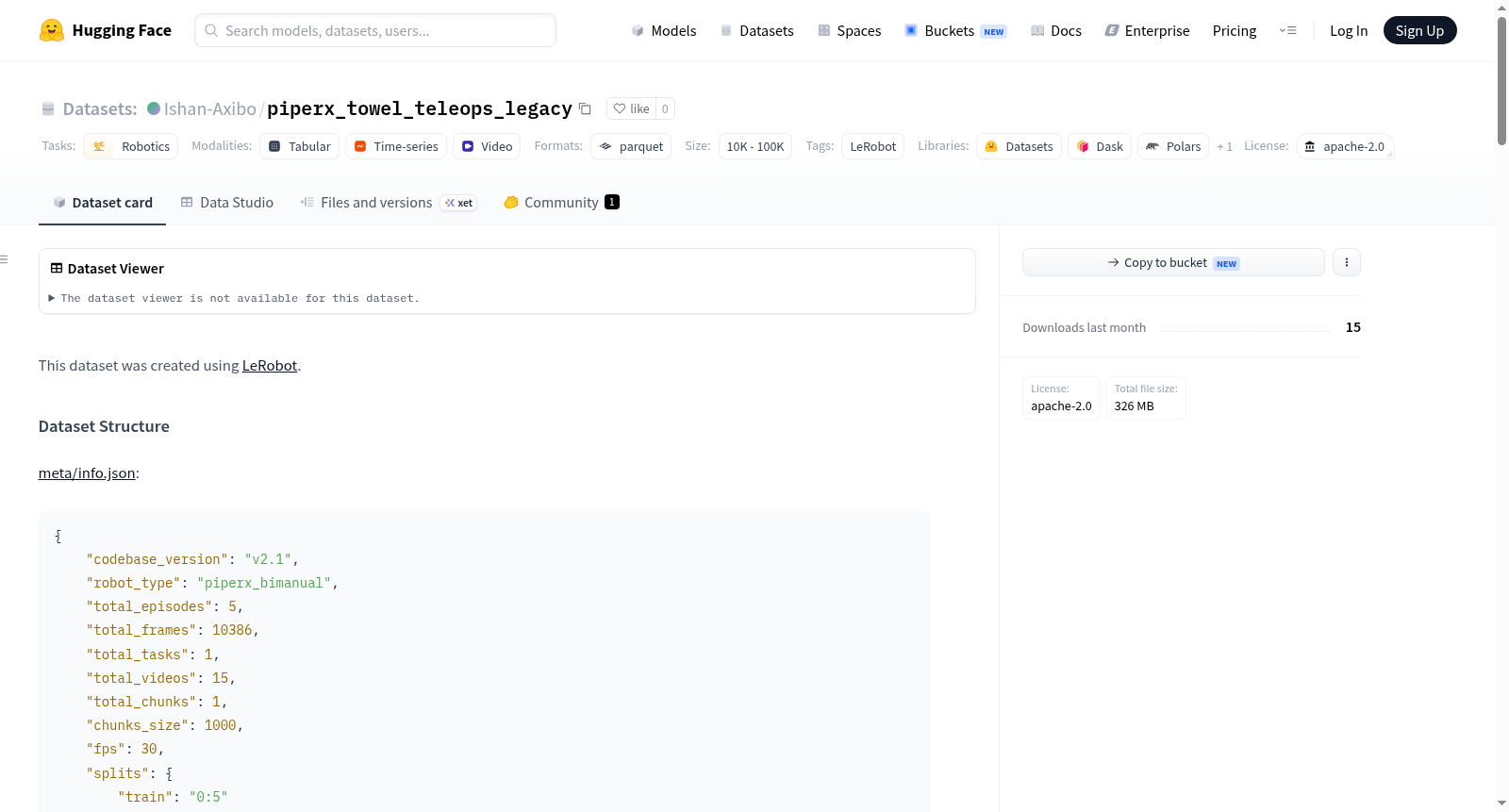Screen dimensions: 1509x812
Task: Click the "total_videos" 15 line
Action: pos(160,678)
